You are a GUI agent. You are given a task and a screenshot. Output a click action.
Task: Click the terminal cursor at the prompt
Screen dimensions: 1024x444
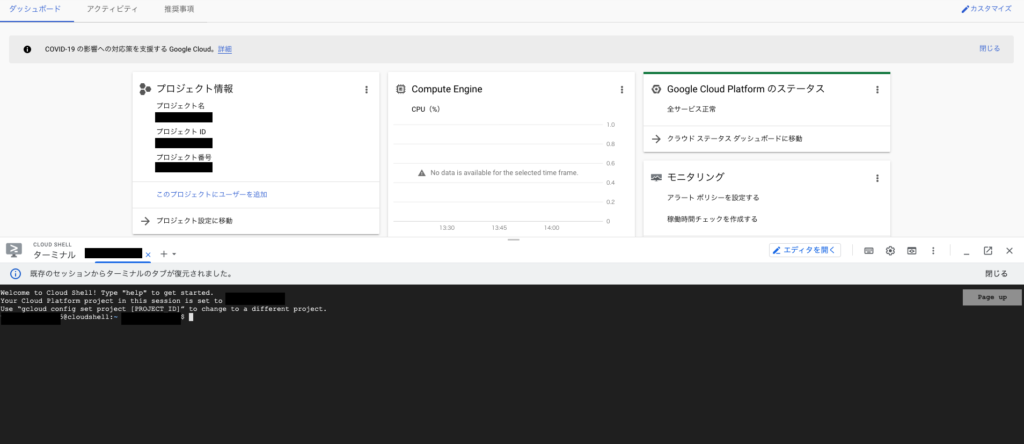pyautogui.click(x=191, y=317)
